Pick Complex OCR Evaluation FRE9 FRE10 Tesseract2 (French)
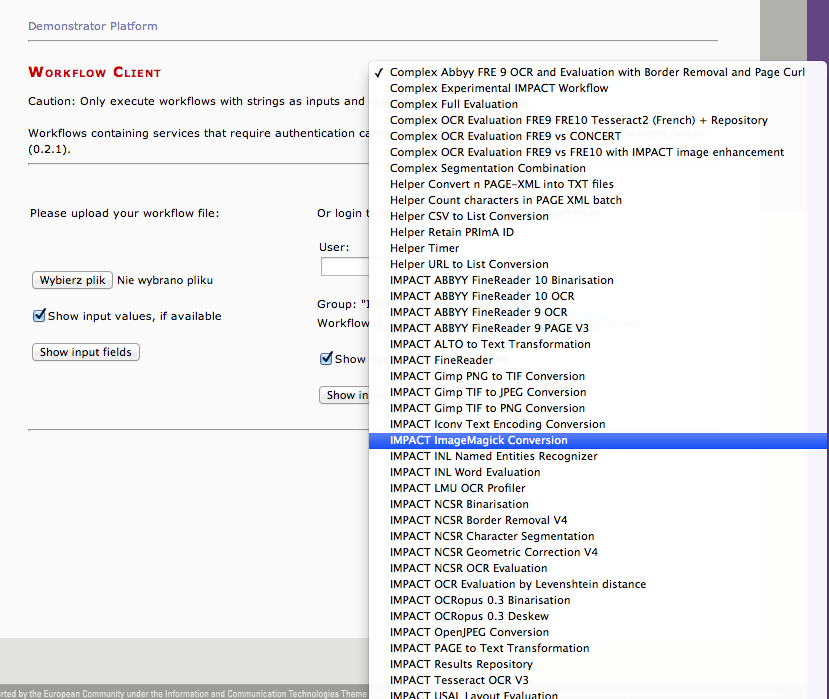829x699 pixels. click(597, 120)
